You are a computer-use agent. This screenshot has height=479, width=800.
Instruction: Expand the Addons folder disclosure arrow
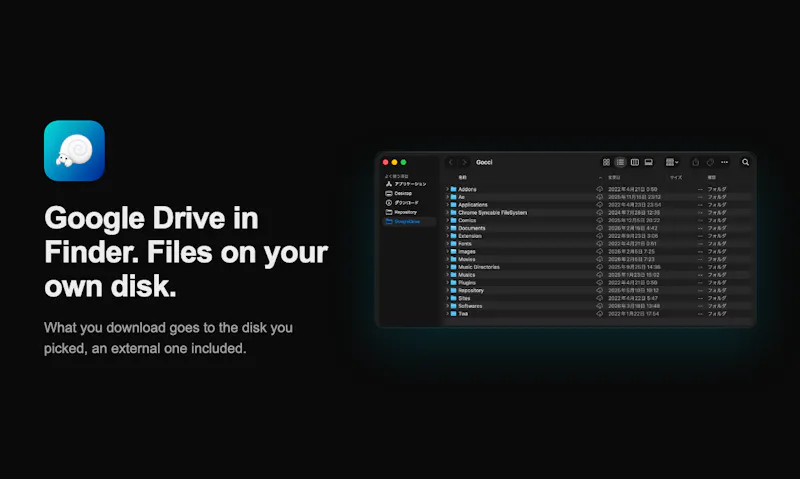tap(447, 189)
